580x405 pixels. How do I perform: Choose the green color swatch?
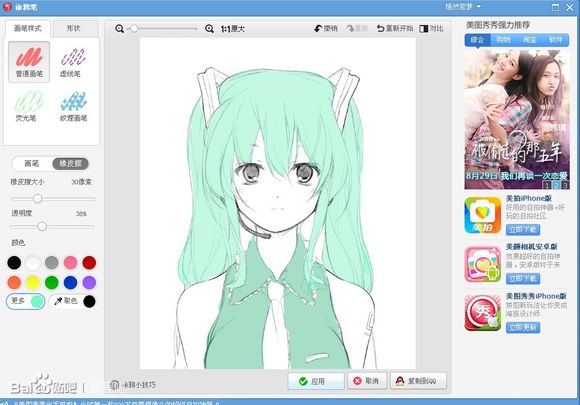pyautogui.click(x=52, y=283)
